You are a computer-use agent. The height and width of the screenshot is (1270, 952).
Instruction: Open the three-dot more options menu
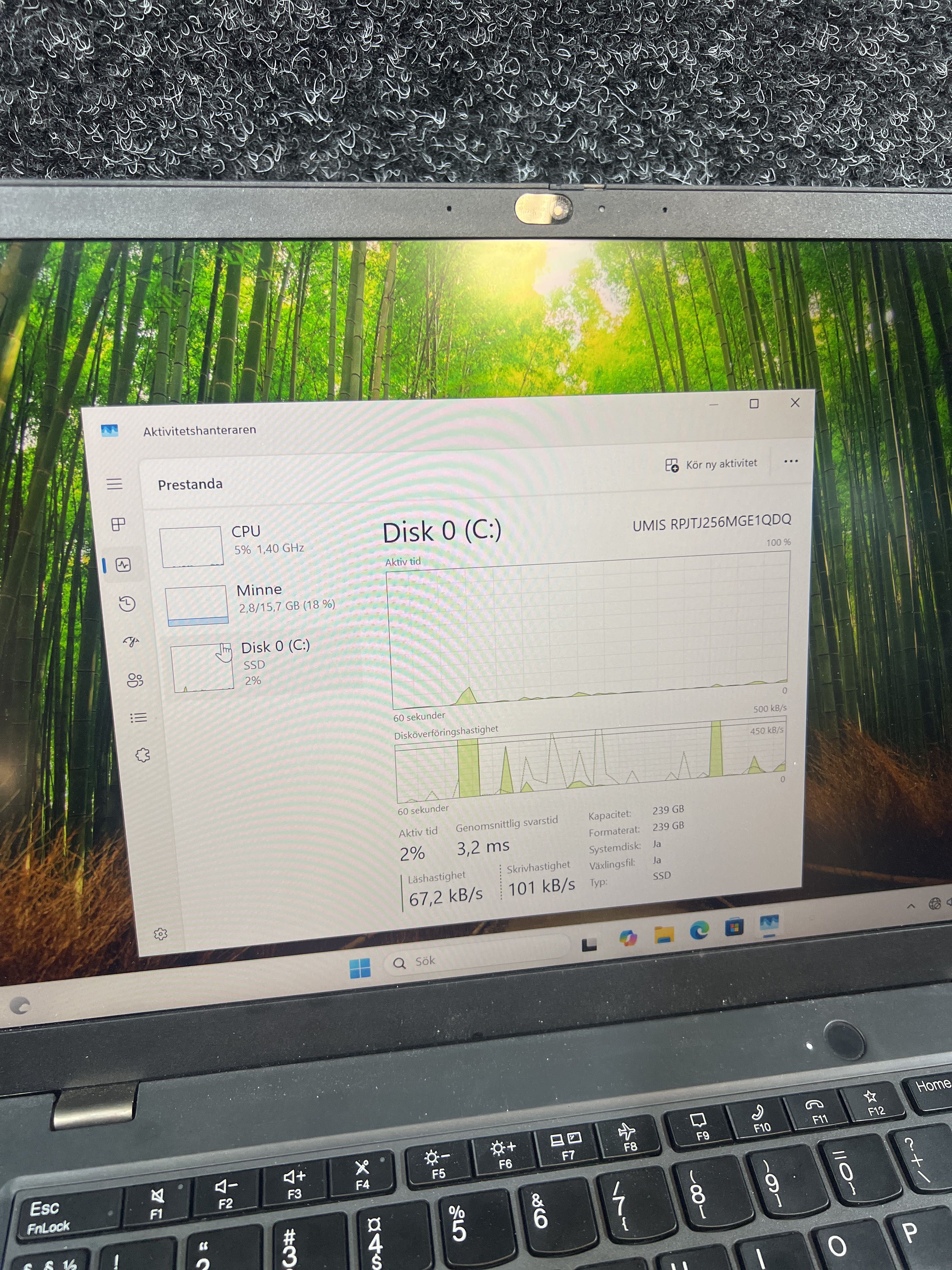[791, 461]
